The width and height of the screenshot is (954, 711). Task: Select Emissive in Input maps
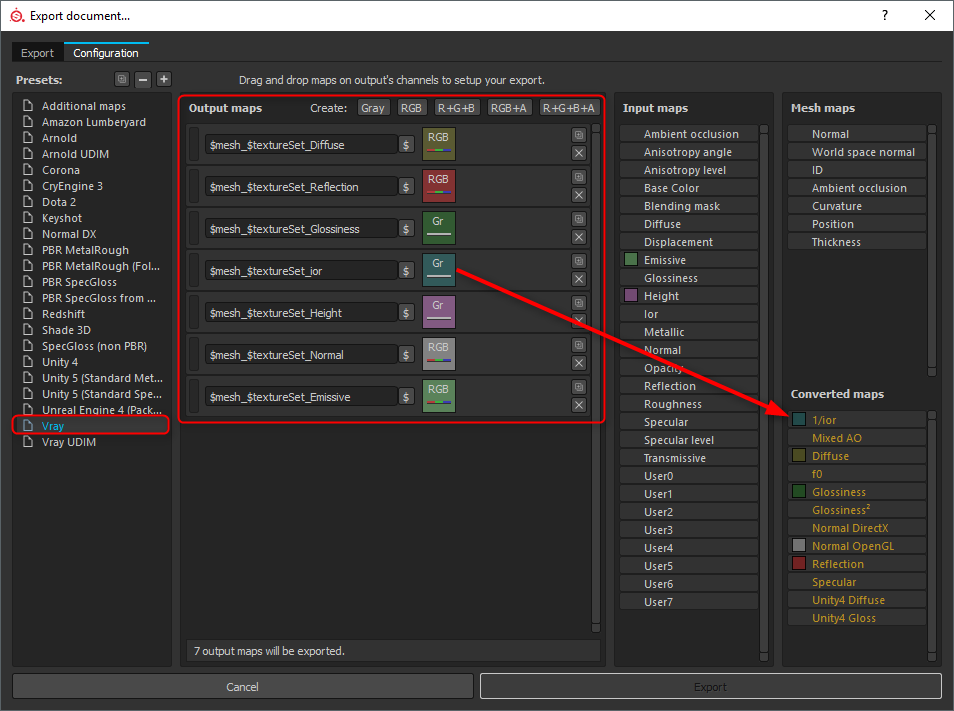coord(689,260)
